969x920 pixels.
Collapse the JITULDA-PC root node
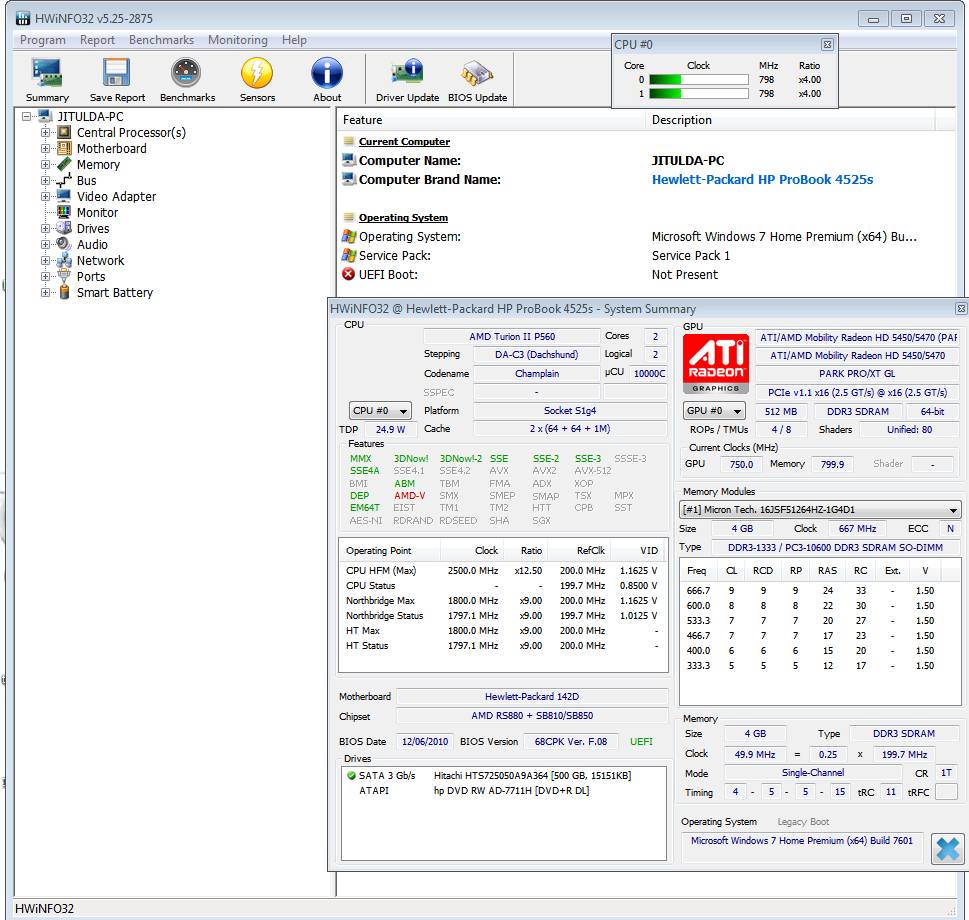pyautogui.click(x=27, y=116)
